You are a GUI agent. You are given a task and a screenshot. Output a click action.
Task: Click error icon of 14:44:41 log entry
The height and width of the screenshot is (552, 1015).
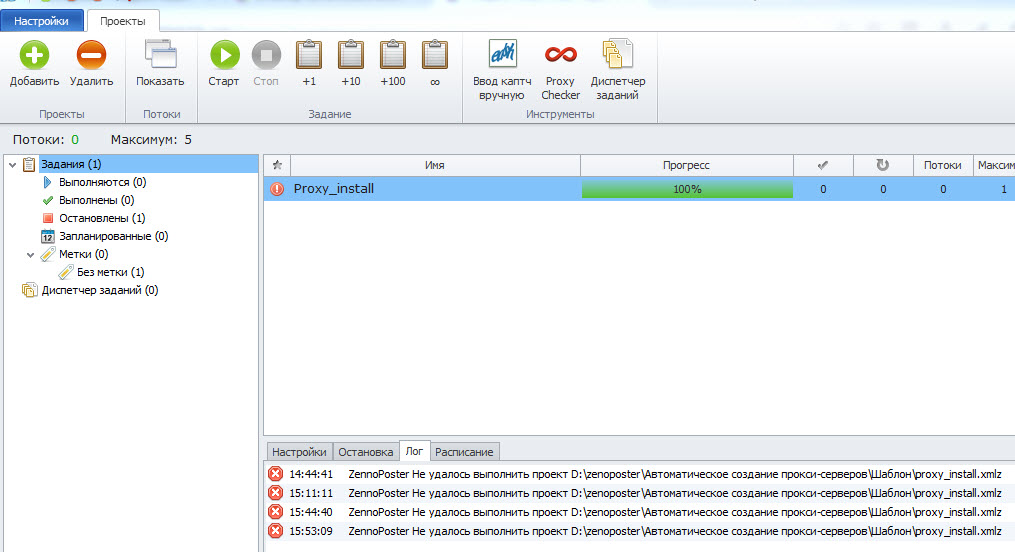276,474
